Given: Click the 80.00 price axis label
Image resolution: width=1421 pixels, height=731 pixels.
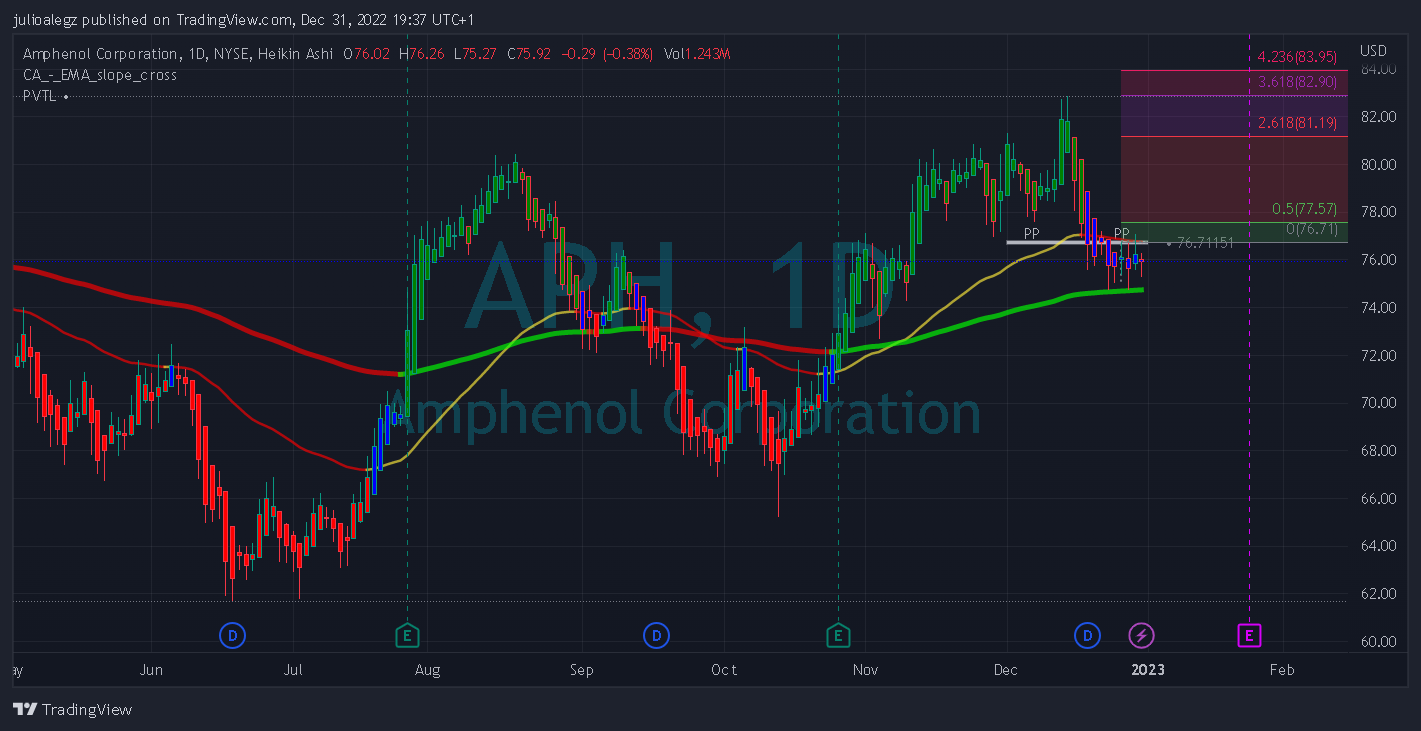Looking at the screenshot, I should coord(1377,164).
